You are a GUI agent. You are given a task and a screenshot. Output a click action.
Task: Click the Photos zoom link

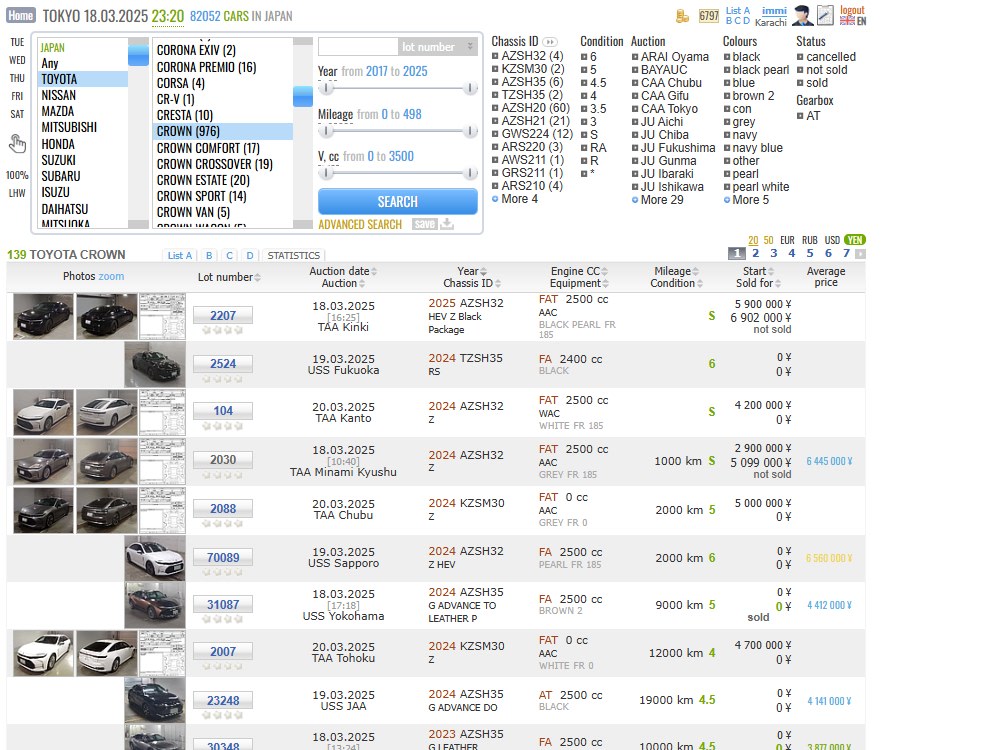point(111,276)
